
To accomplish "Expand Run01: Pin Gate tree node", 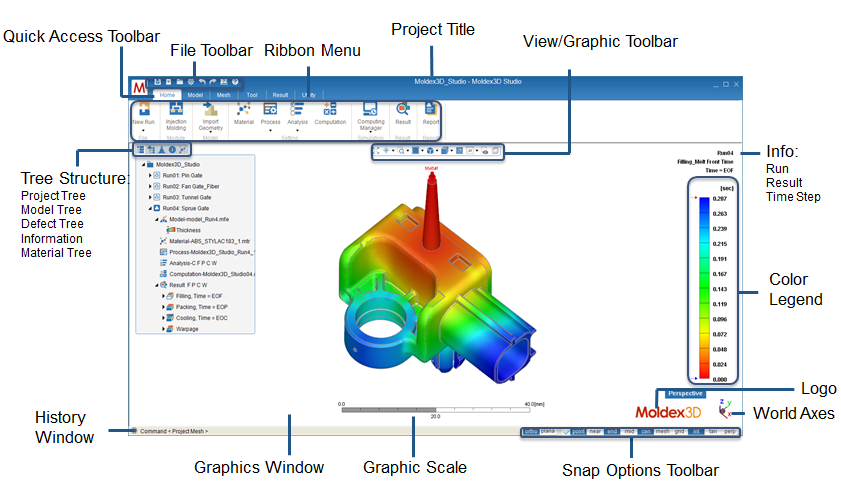I will tap(150, 175).
